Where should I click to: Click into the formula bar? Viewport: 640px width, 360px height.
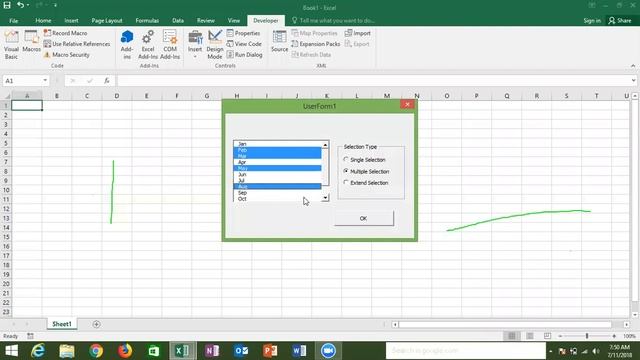click(x=373, y=80)
